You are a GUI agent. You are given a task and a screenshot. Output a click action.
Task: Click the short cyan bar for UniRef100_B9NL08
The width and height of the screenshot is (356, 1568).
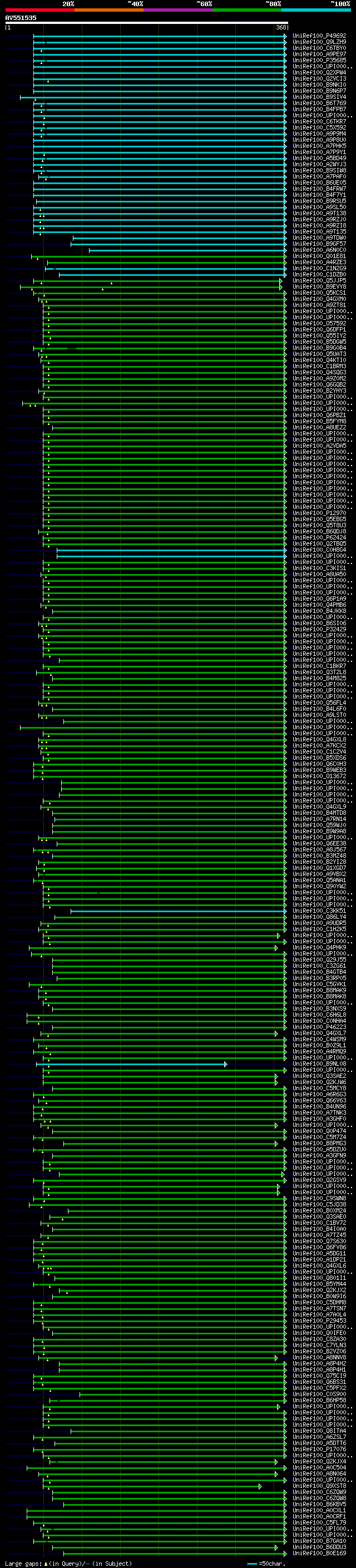click(131, 1064)
